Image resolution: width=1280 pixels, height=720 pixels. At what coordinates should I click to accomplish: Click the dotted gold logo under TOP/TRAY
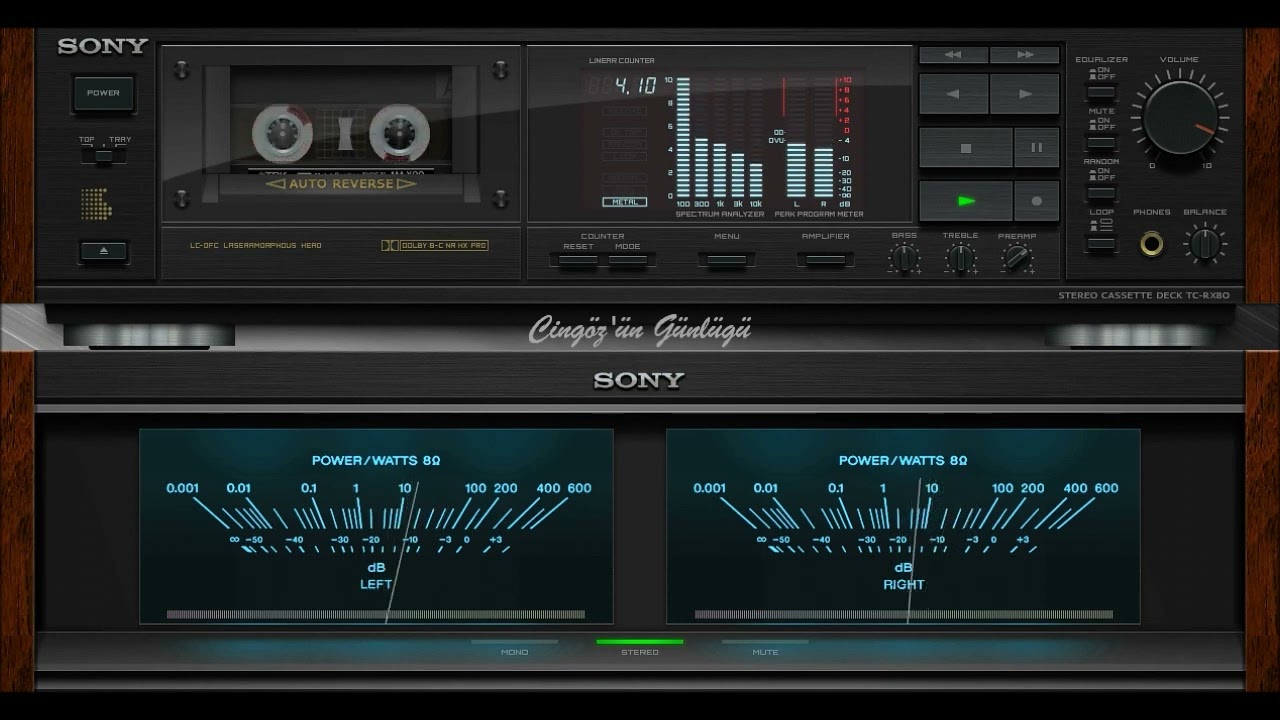(x=97, y=204)
